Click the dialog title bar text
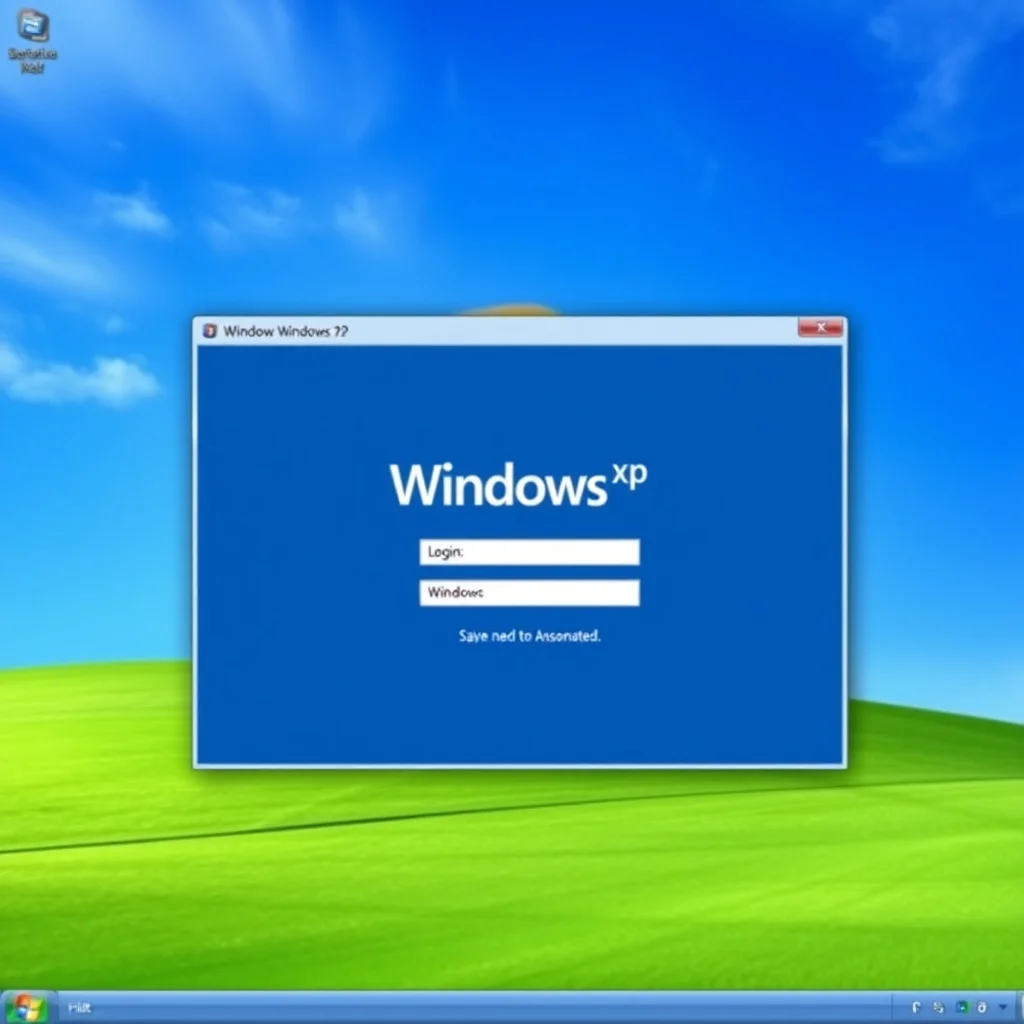 tap(286, 331)
